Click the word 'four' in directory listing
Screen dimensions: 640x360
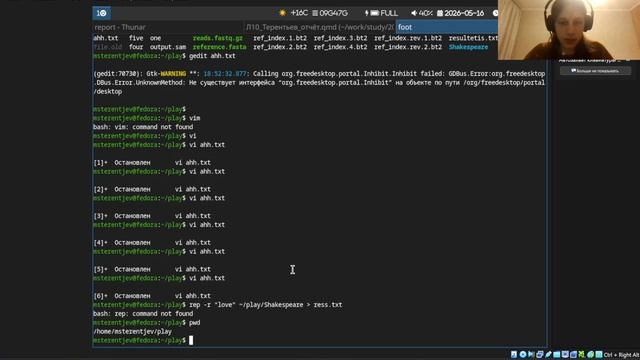point(136,47)
